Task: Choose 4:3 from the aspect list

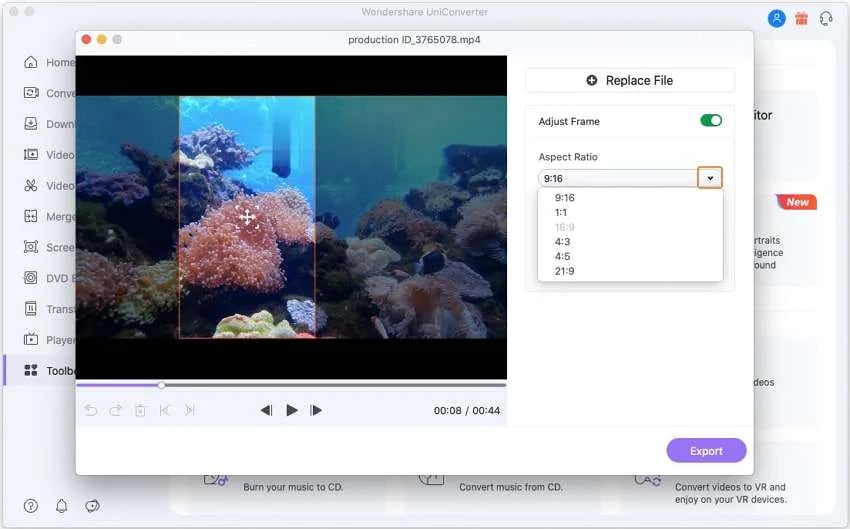Action: point(562,242)
